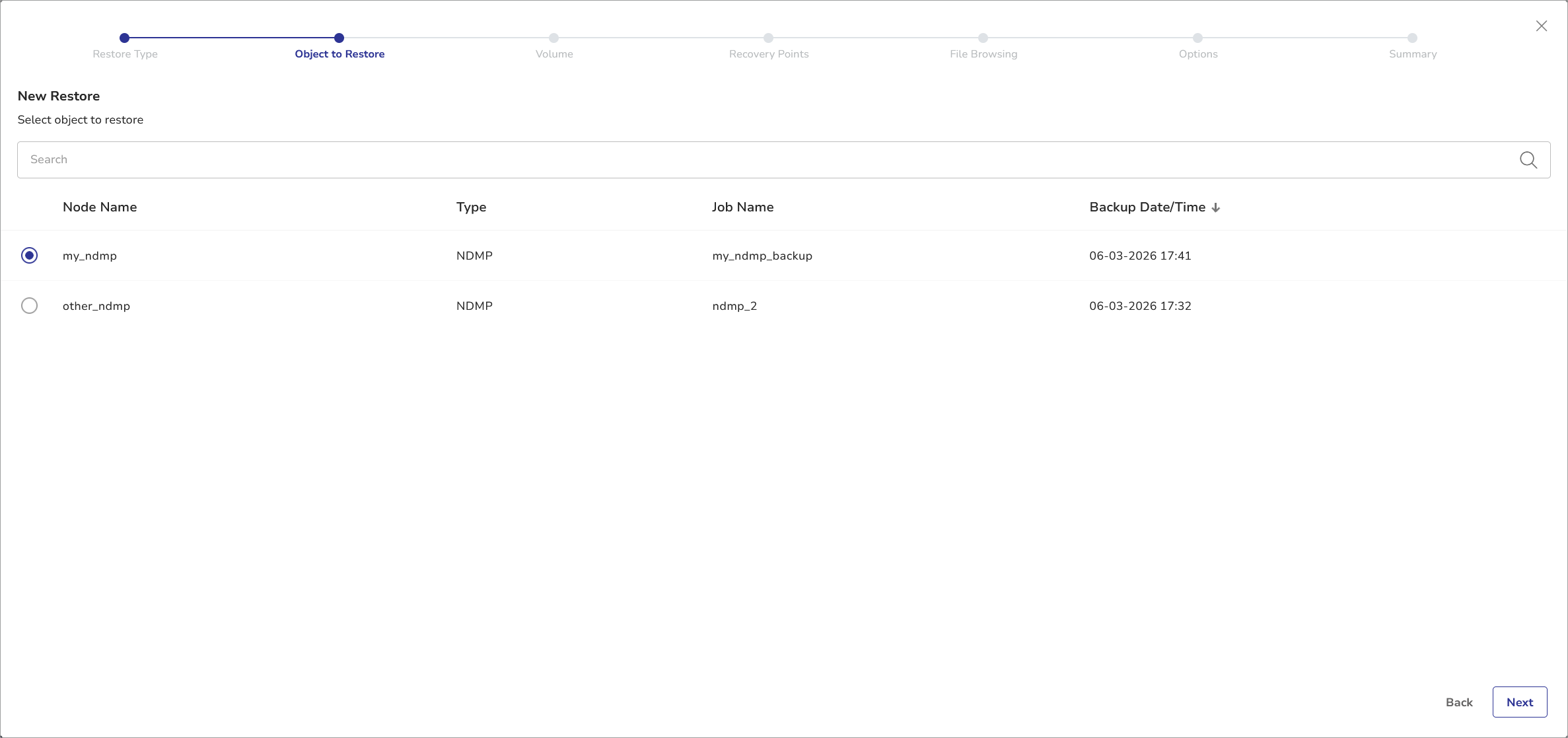Click the Options step indicator
The height and width of the screenshot is (738, 1568).
(1197, 38)
